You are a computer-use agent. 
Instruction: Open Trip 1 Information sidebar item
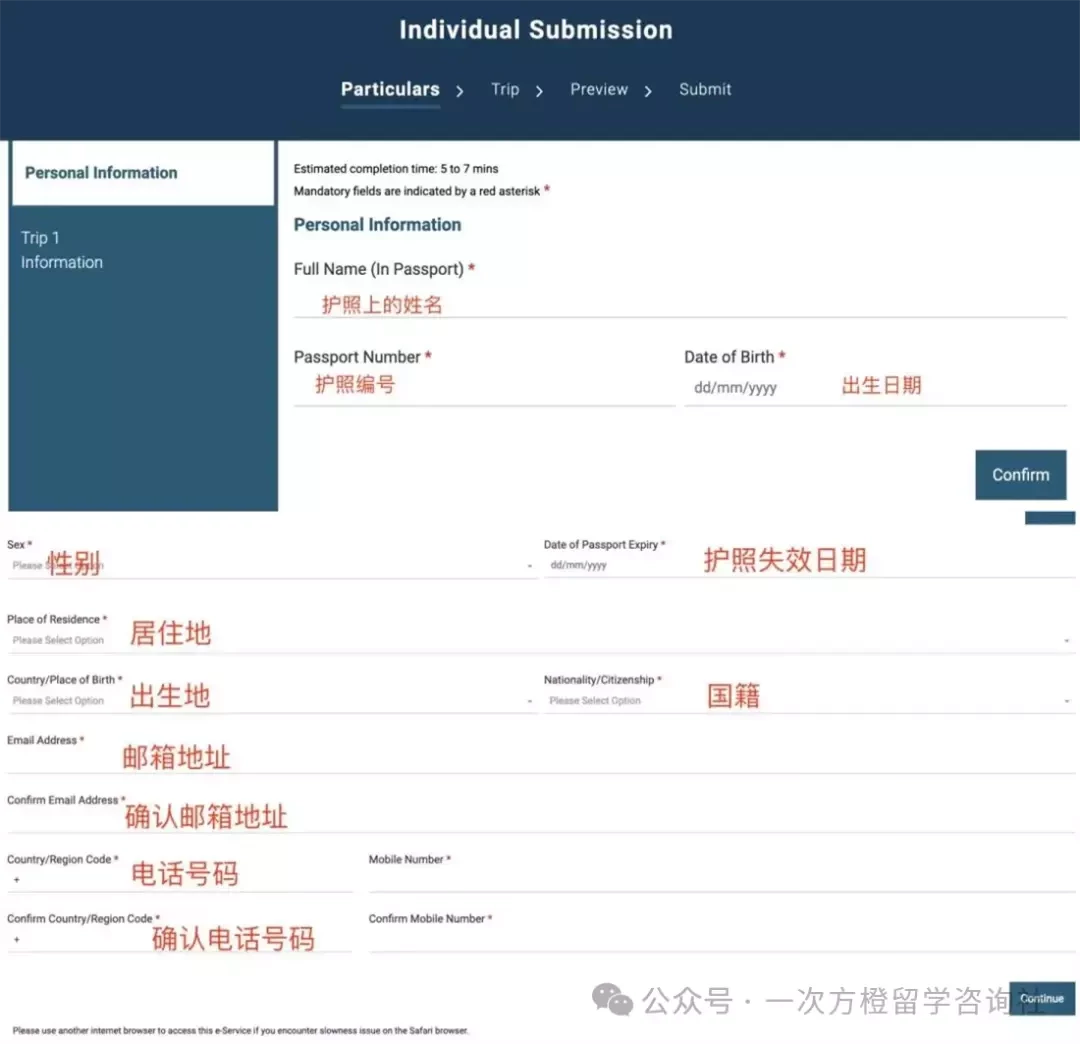point(61,250)
